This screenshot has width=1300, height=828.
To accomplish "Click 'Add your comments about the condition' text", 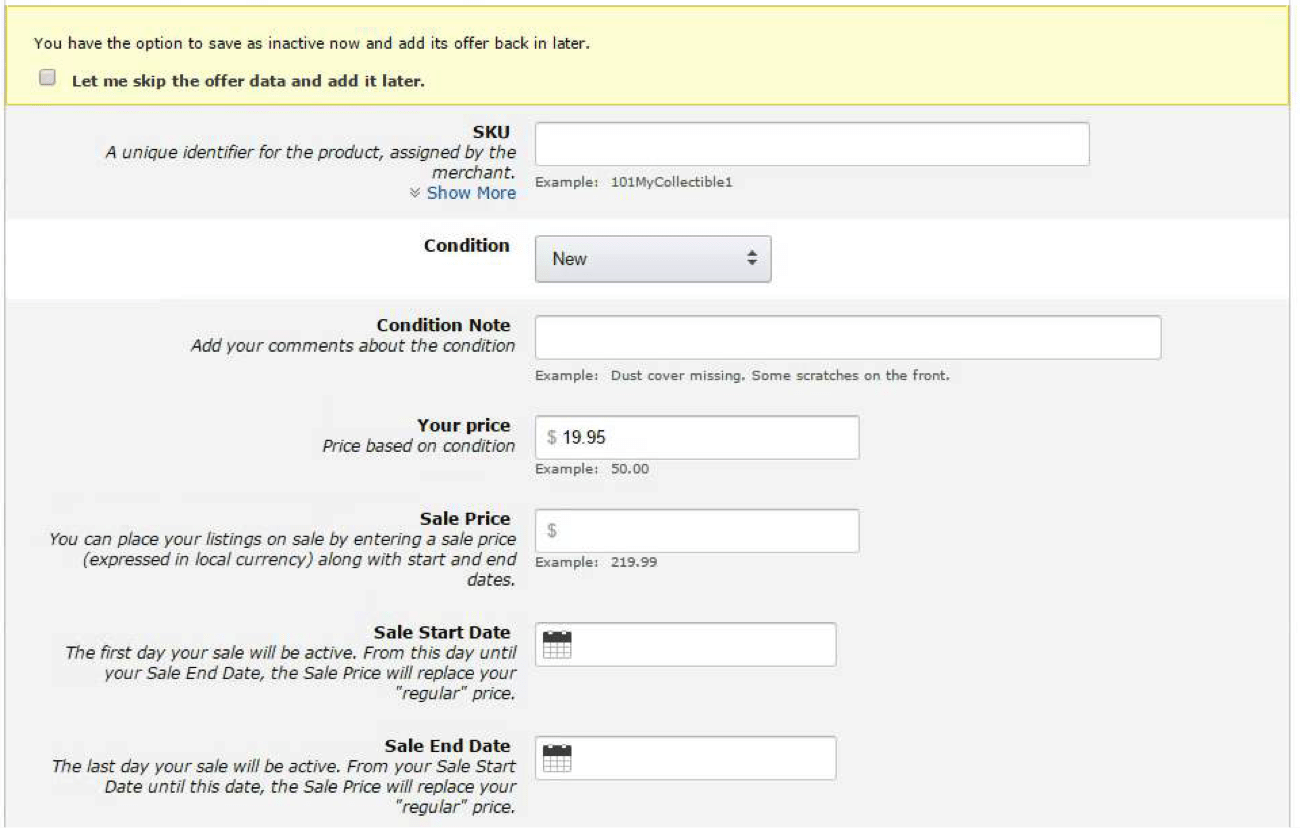I will click(x=353, y=346).
